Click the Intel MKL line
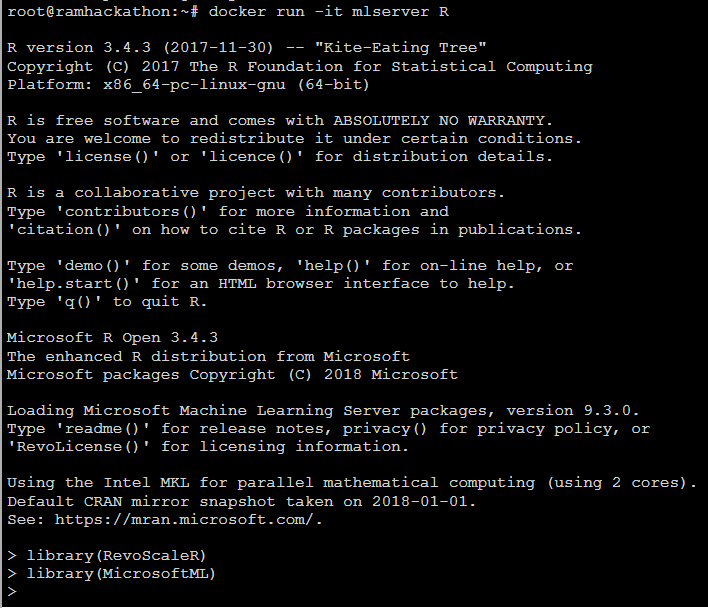 352,483
